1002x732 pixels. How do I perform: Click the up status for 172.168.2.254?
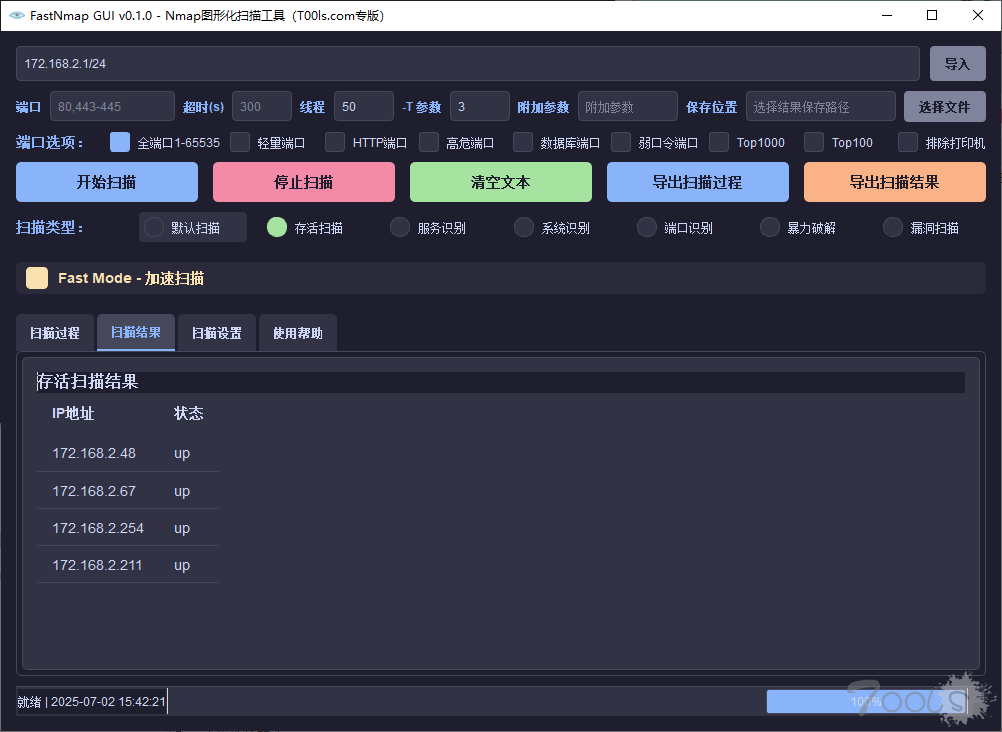click(x=182, y=529)
